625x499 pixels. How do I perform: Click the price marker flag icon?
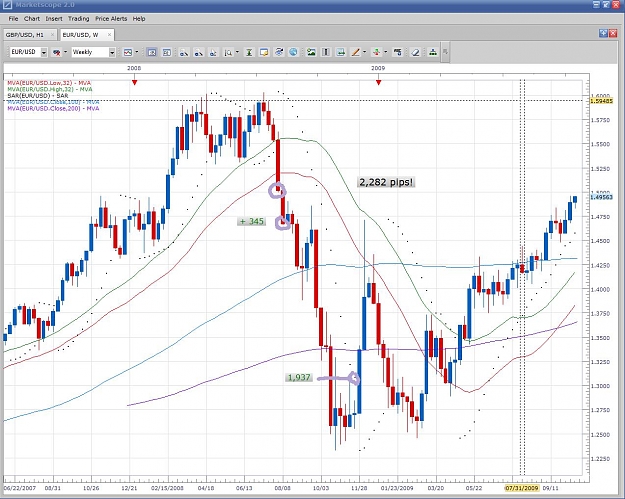coord(397,52)
